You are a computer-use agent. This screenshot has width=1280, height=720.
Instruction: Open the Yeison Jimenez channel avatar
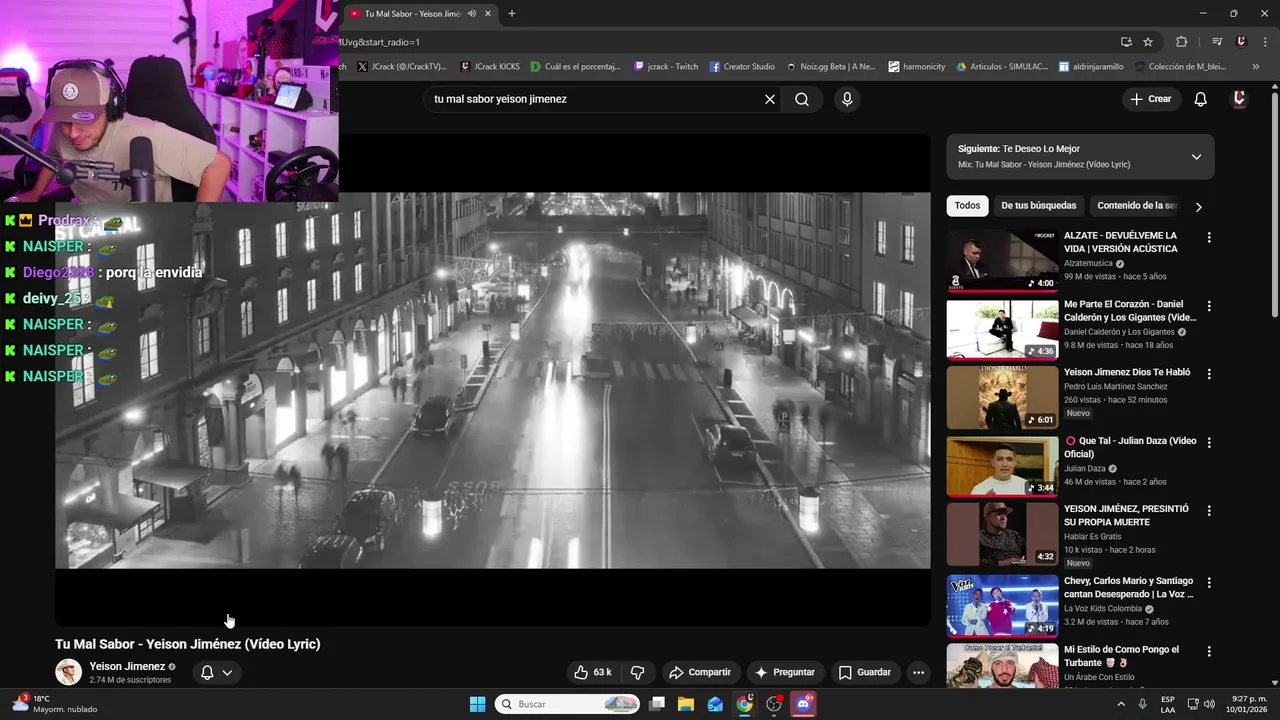click(x=68, y=672)
